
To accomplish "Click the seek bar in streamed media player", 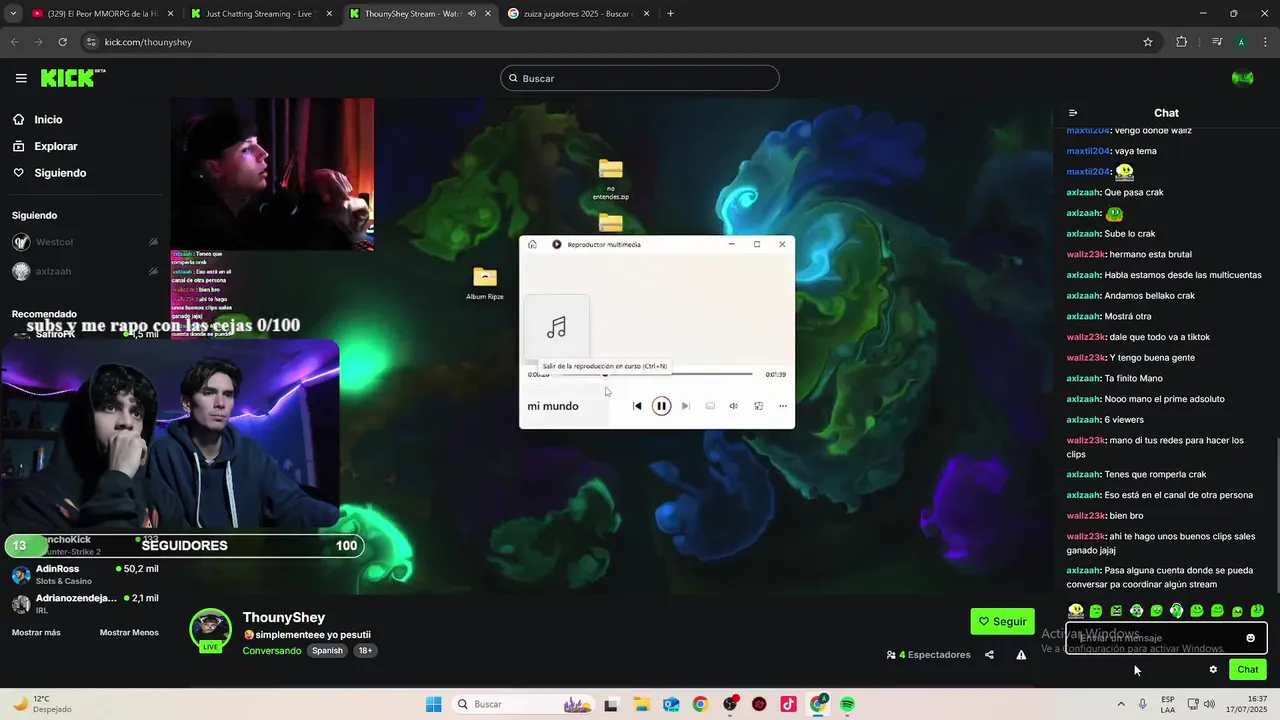I will [x=656, y=374].
